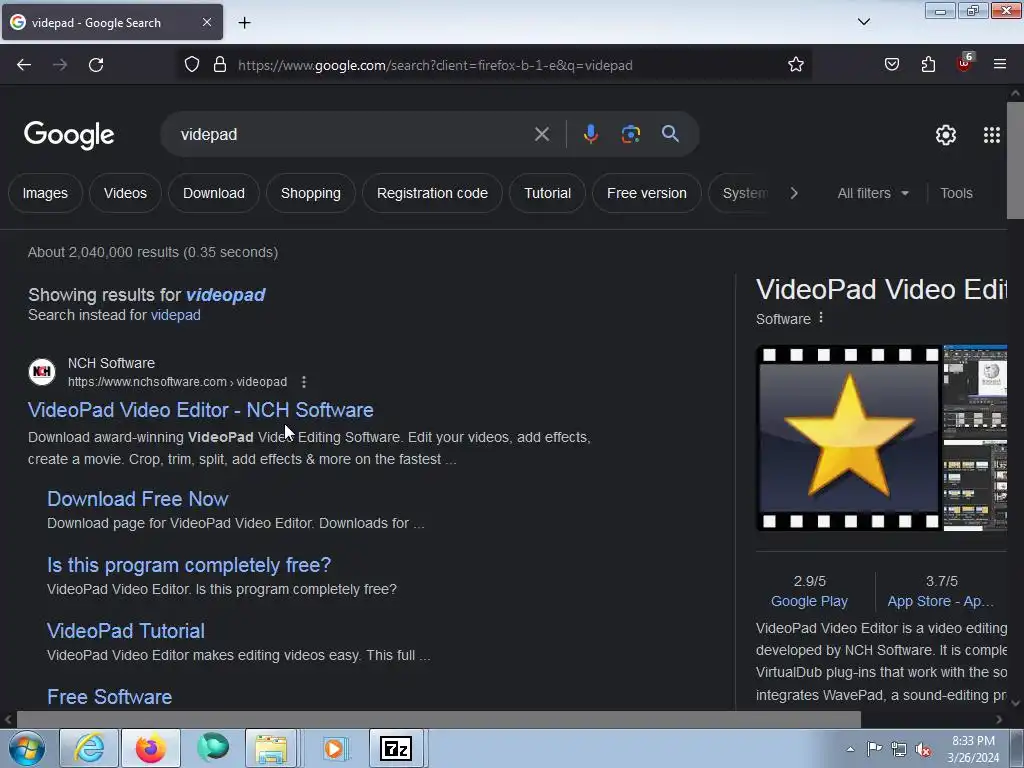The width and height of the screenshot is (1024, 768).
Task: Open 7-Zip from the taskbar
Action: pos(396,748)
